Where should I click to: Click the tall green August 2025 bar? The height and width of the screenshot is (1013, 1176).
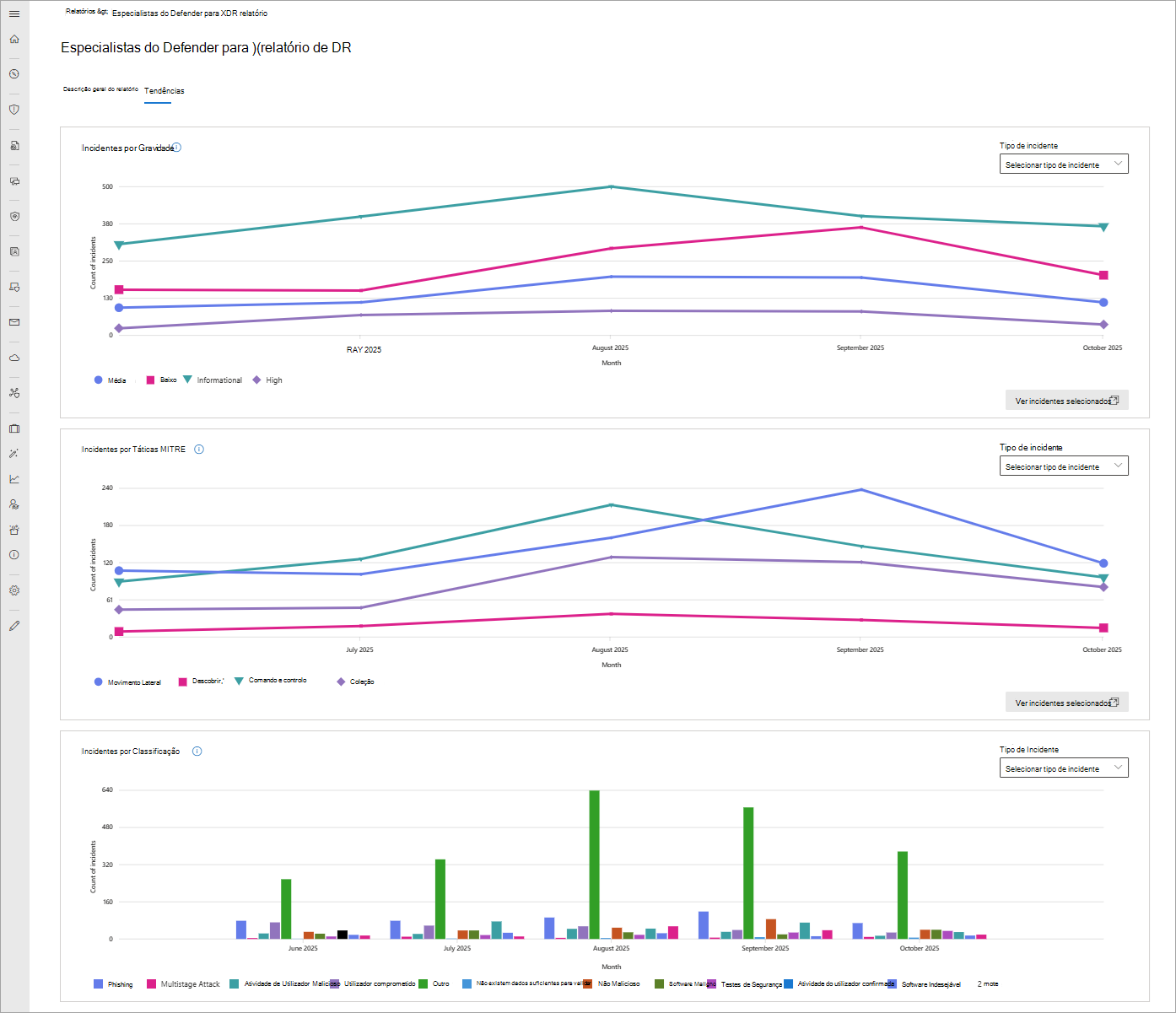[595, 865]
